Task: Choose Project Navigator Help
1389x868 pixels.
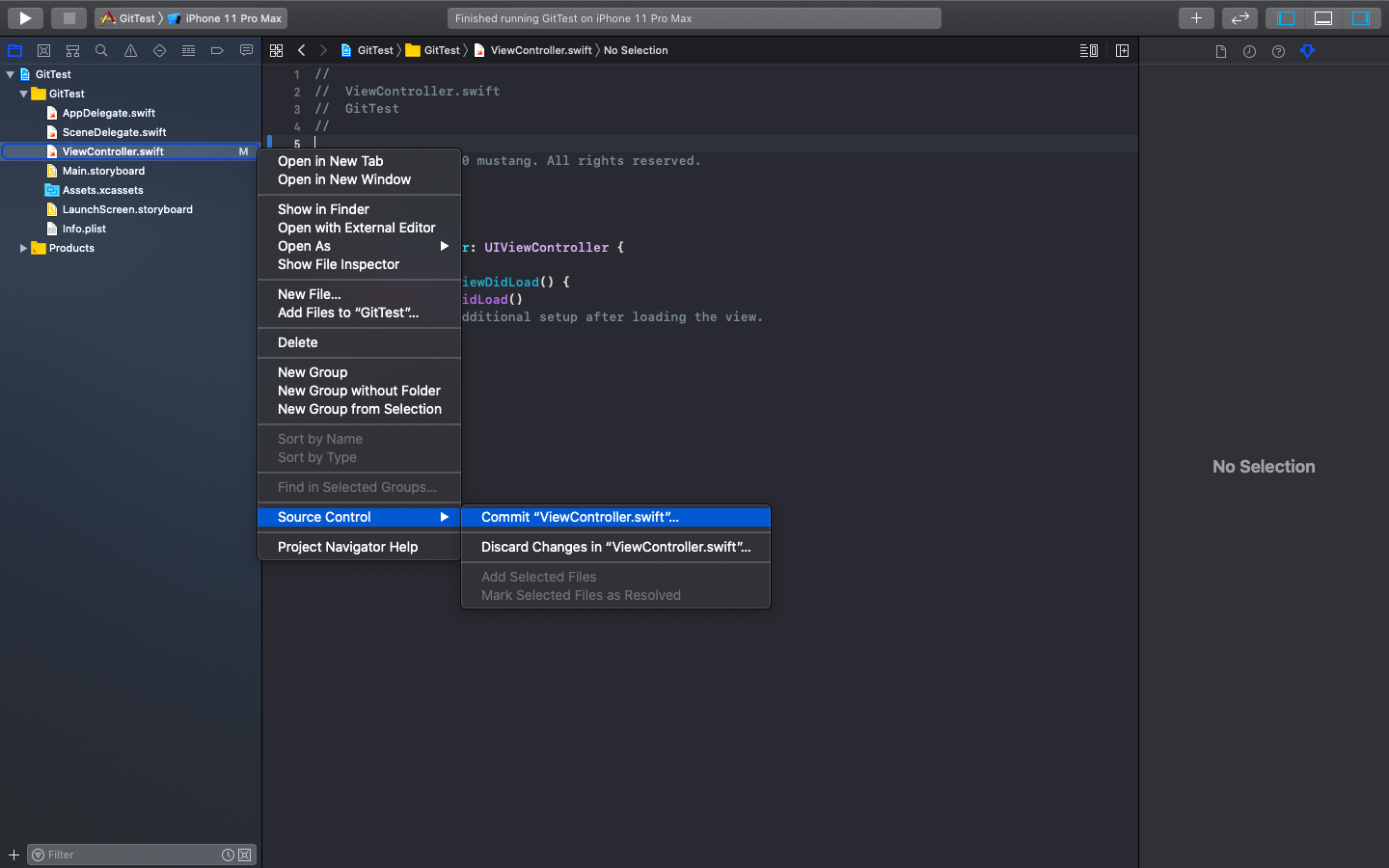Action: 359,547
